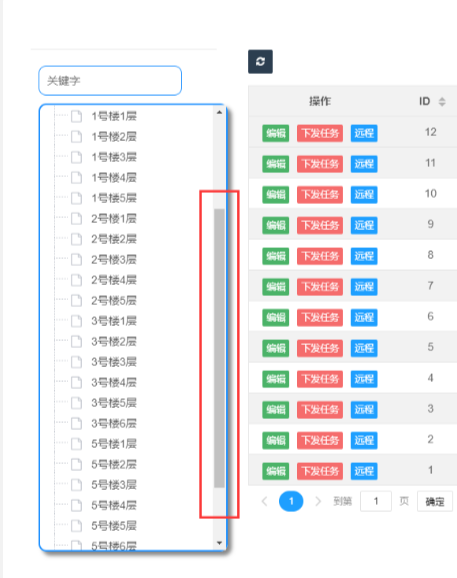The image size is (457, 578).
Task: Click the tree's vertical scrollbar thumb
Action: click(219, 348)
